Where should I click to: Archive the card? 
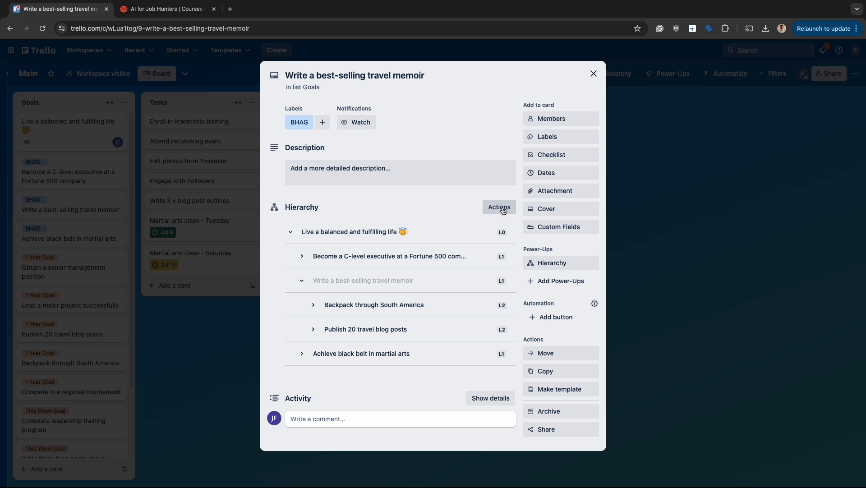click(x=561, y=411)
